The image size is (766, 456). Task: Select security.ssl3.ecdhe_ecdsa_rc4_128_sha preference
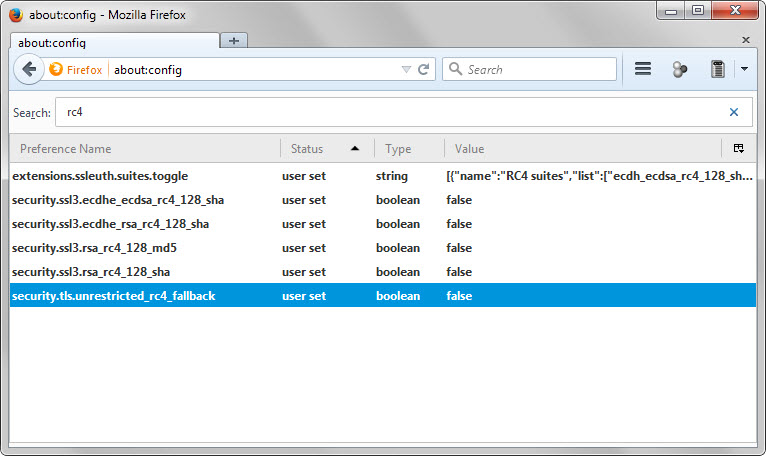[383, 200]
